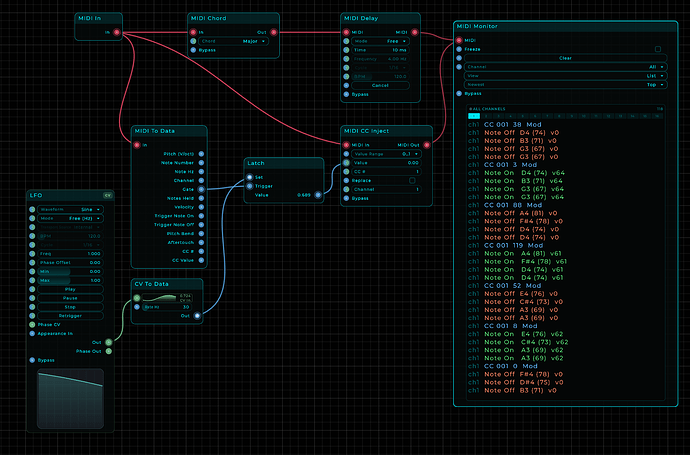Open the LFO Waveform dropdown
The image size is (690, 455).
(x=70, y=209)
